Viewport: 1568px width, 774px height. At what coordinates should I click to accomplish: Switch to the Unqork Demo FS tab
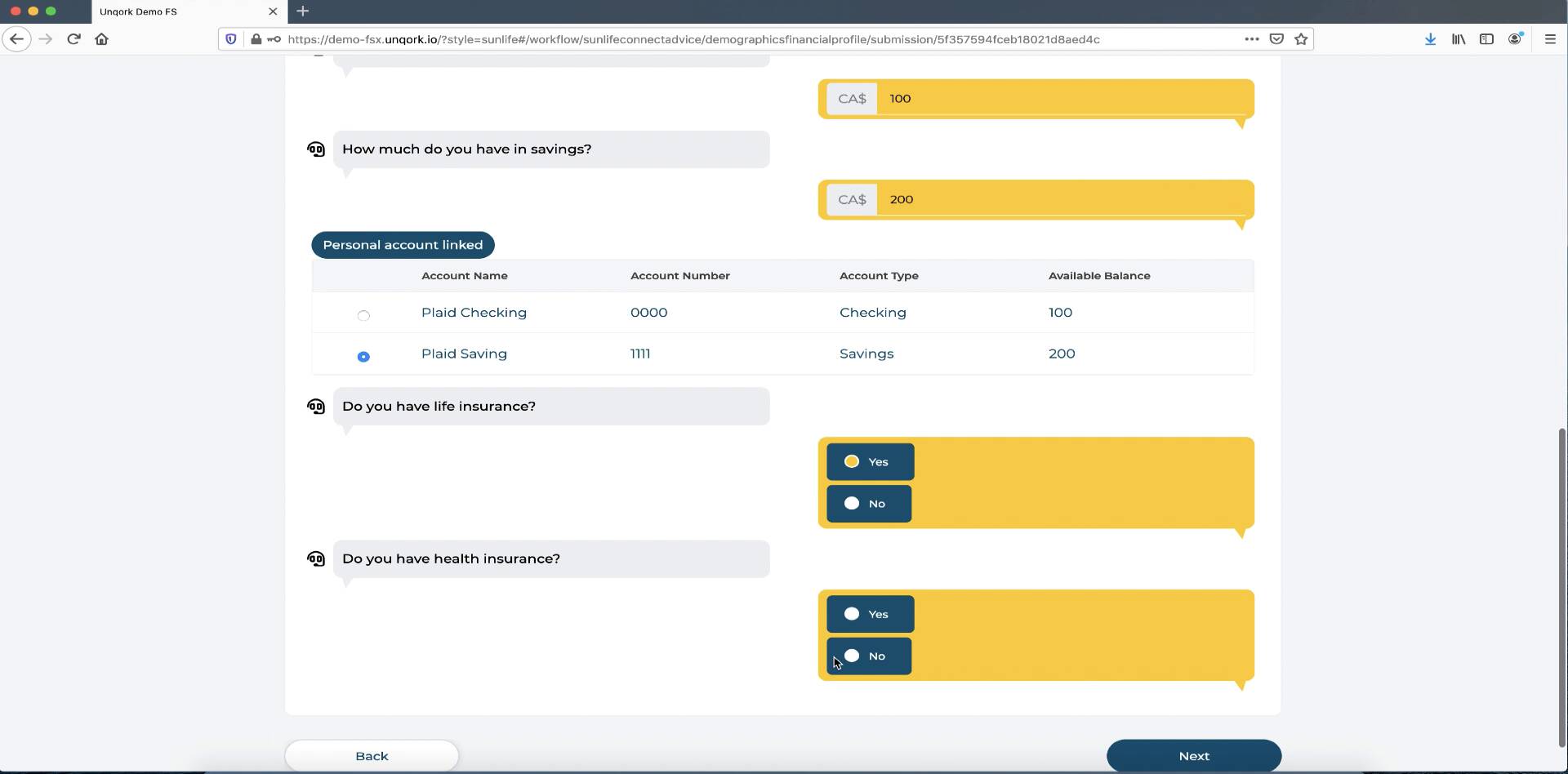pos(188,11)
